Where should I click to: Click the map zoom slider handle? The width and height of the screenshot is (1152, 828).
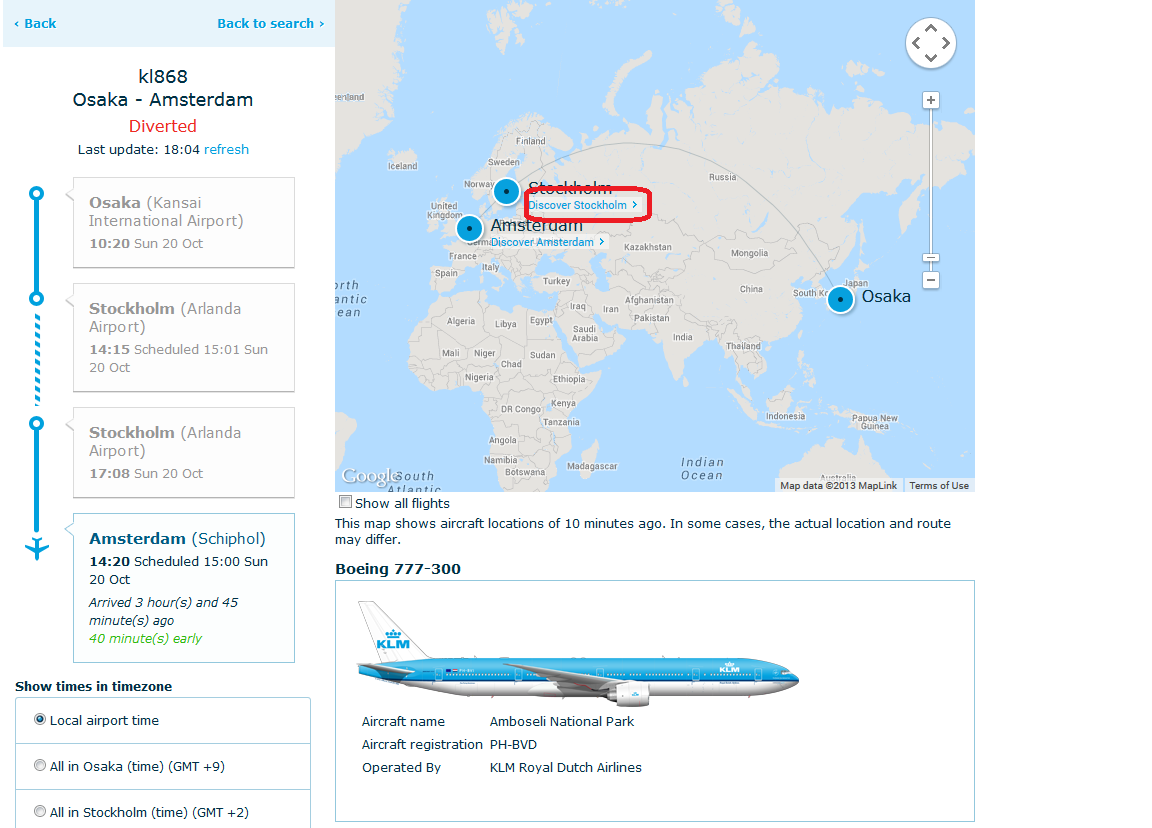pyautogui.click(x=931, y=258)
